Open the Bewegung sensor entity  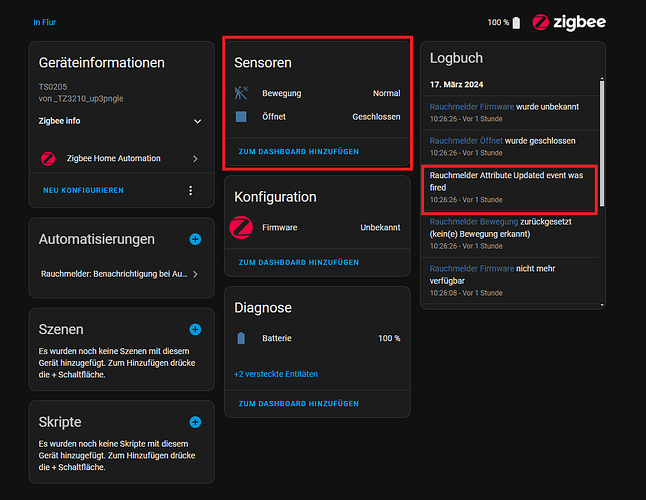tap(317, 93)
